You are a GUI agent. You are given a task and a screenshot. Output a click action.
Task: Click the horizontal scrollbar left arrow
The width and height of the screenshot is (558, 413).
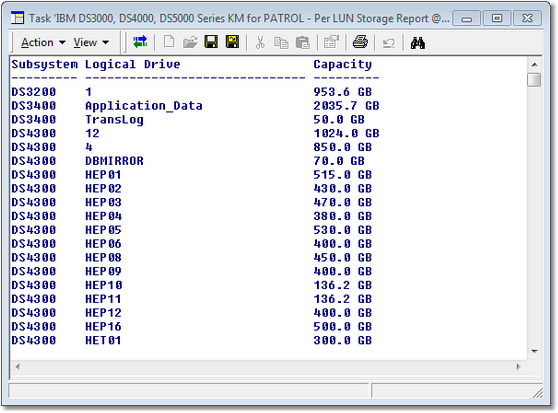(18, 366)
